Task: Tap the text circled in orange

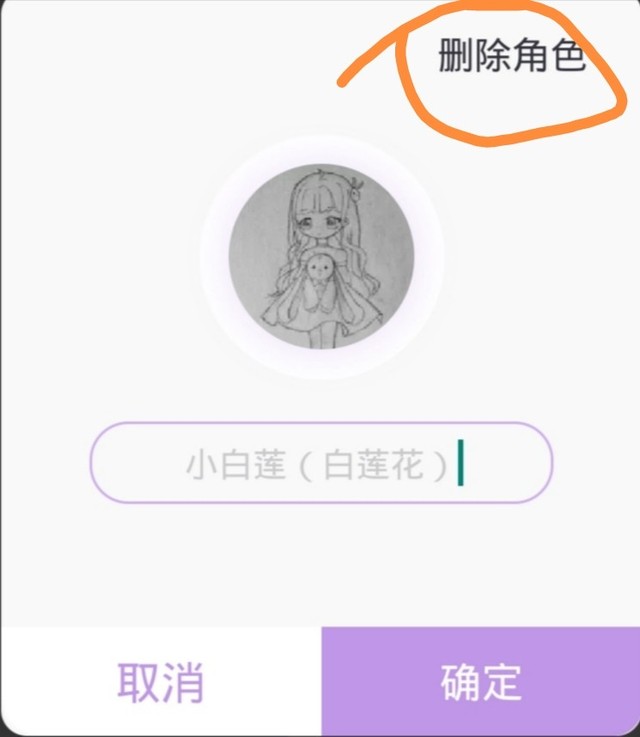Action: point(511,55)
